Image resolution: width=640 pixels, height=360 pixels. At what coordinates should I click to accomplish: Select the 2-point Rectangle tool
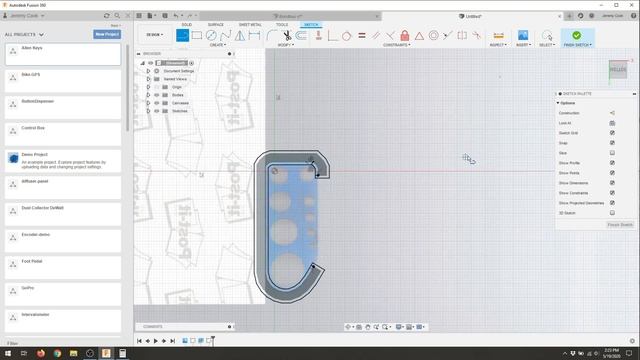click(197, 36)
